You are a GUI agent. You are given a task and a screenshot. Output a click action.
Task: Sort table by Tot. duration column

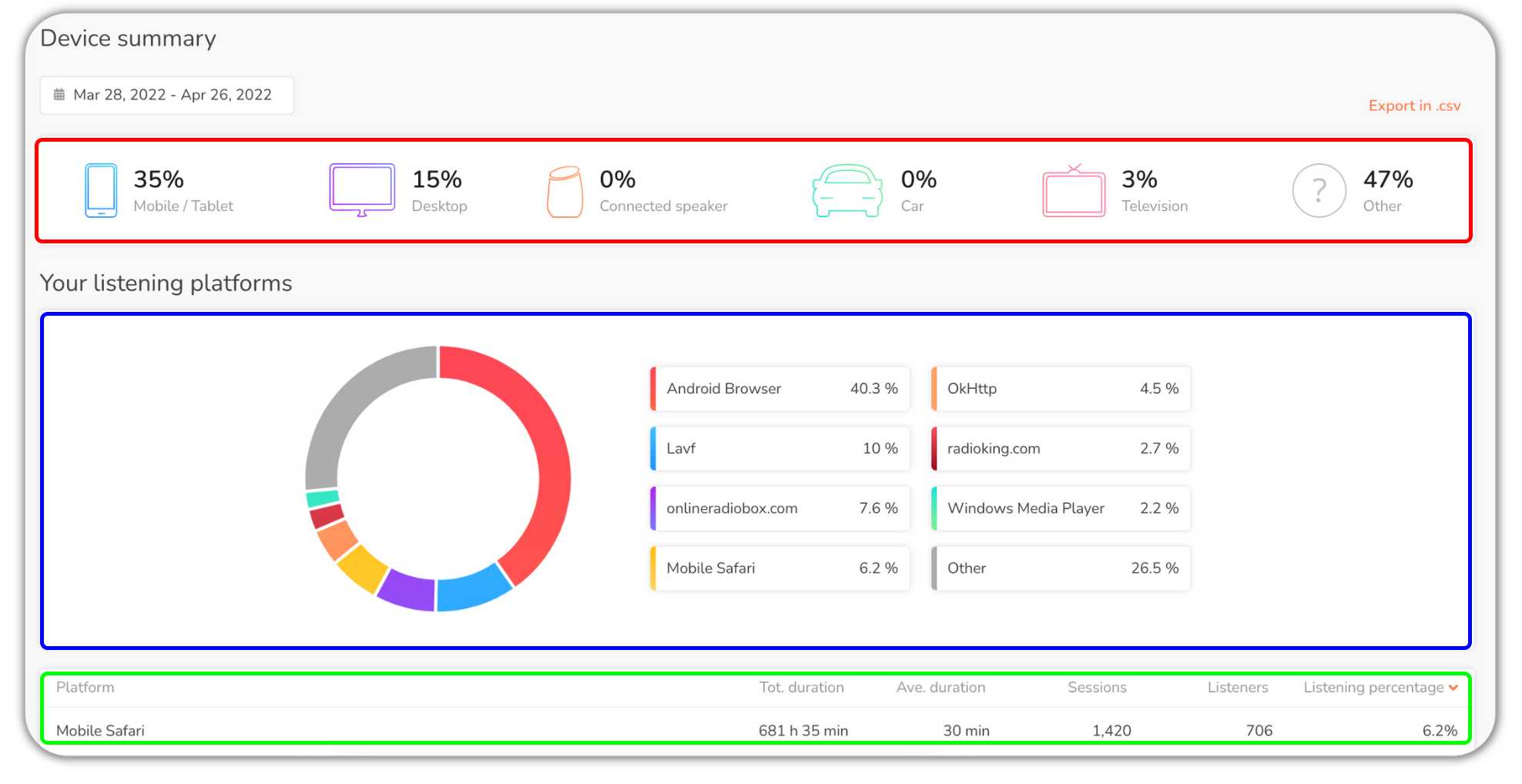coord(801,688)
